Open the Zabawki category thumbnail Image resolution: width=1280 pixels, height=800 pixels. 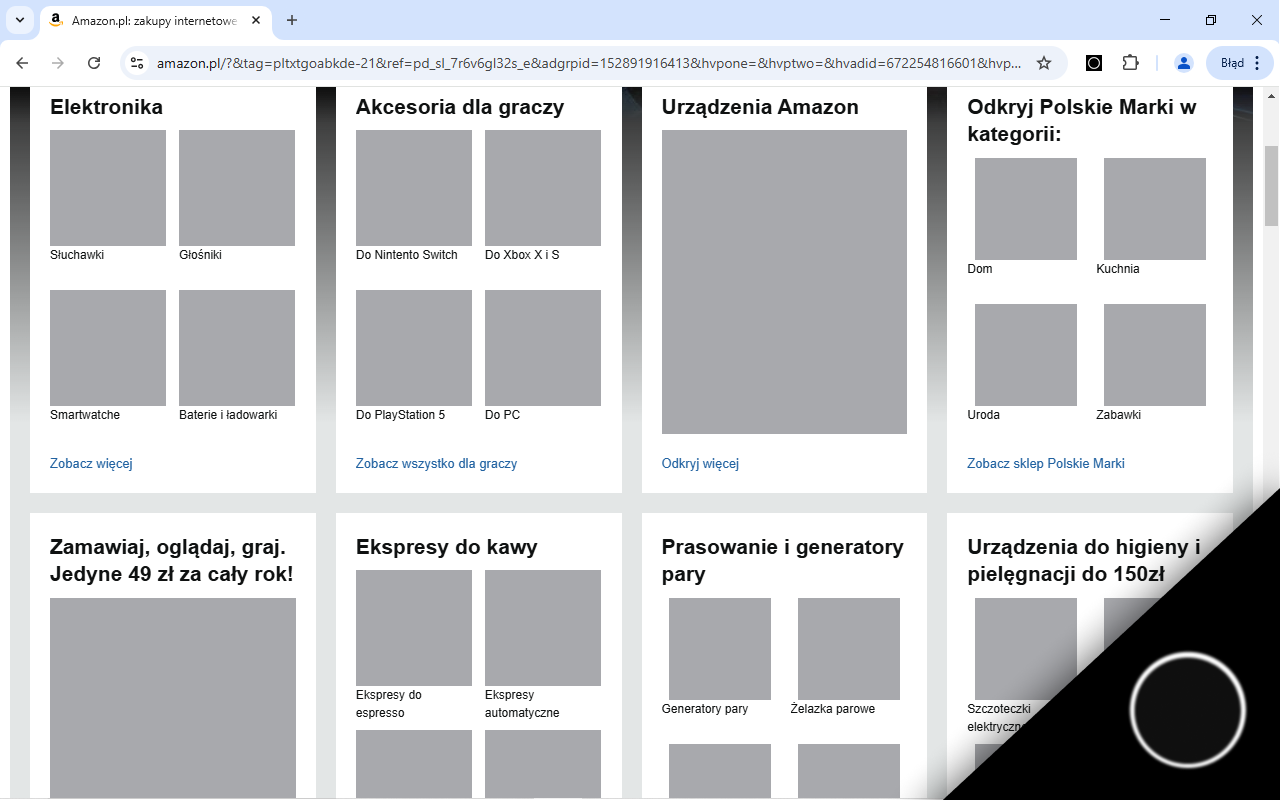tap(1155, 355)
